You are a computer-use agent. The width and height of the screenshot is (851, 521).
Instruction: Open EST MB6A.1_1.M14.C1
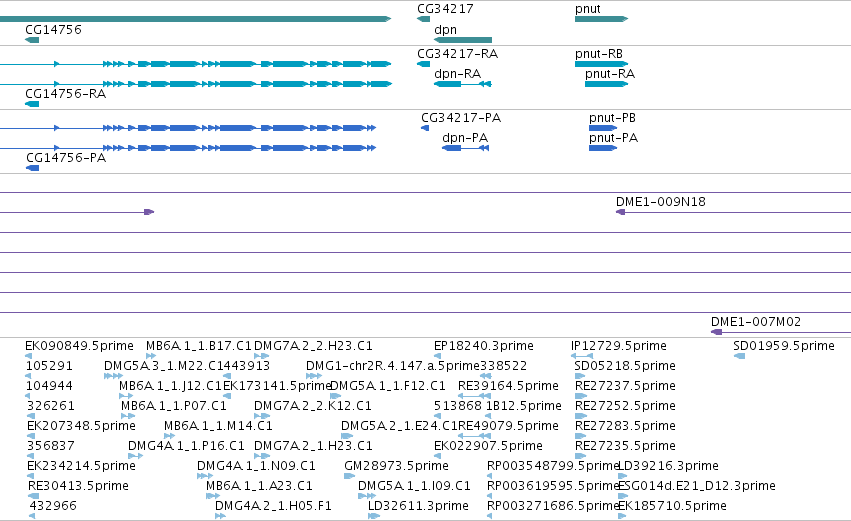tap(218, 425)
